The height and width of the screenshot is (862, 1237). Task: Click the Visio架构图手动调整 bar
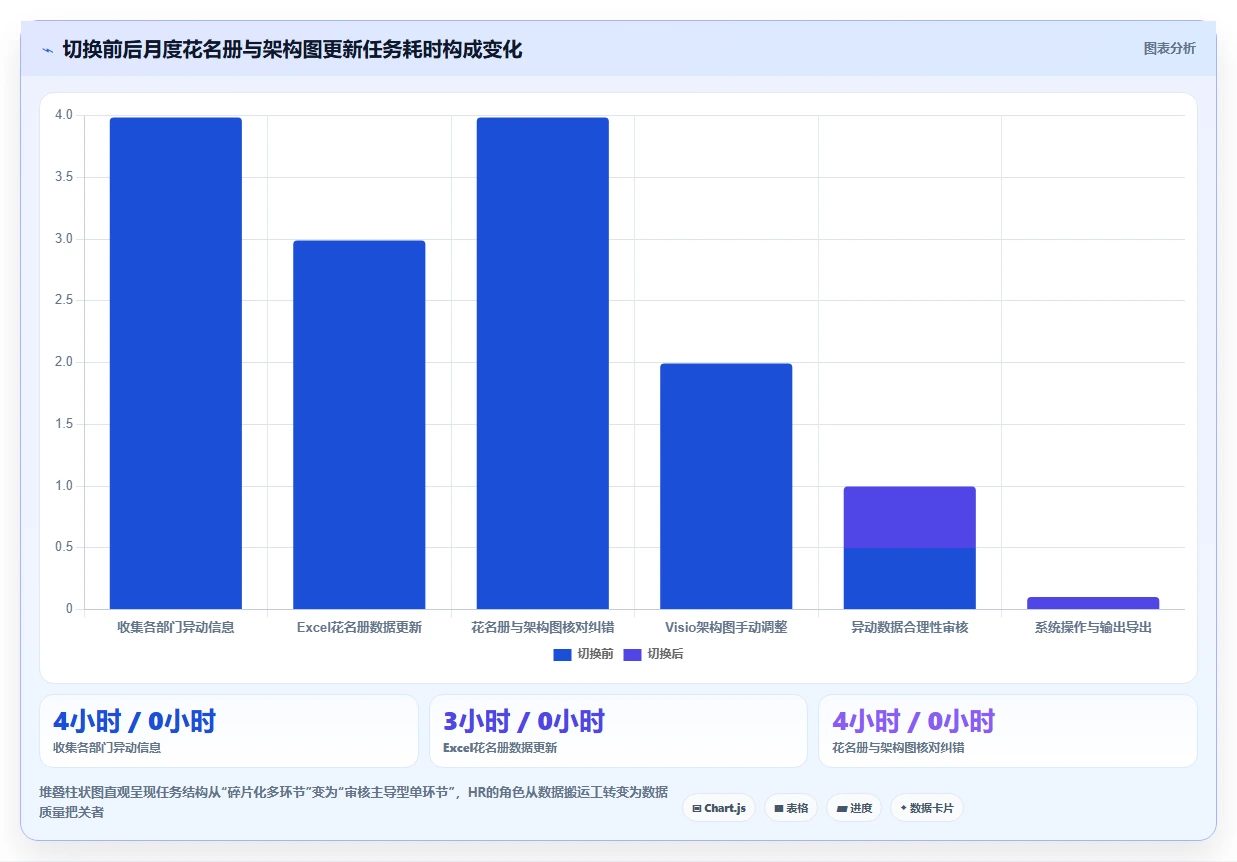pos(726,486)
